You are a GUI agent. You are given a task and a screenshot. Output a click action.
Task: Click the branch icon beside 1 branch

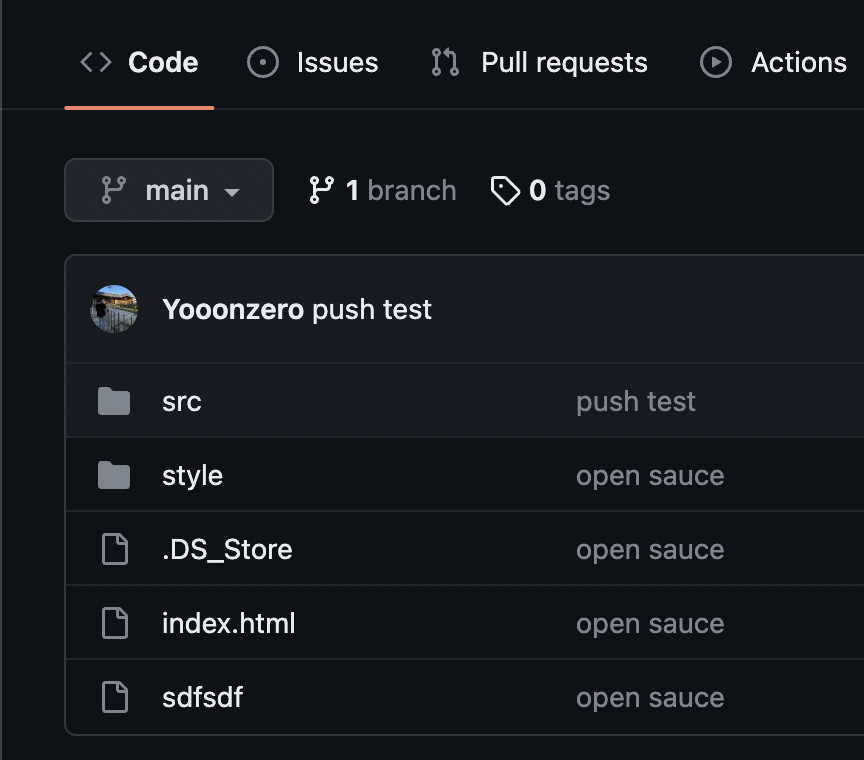[321, 190]
